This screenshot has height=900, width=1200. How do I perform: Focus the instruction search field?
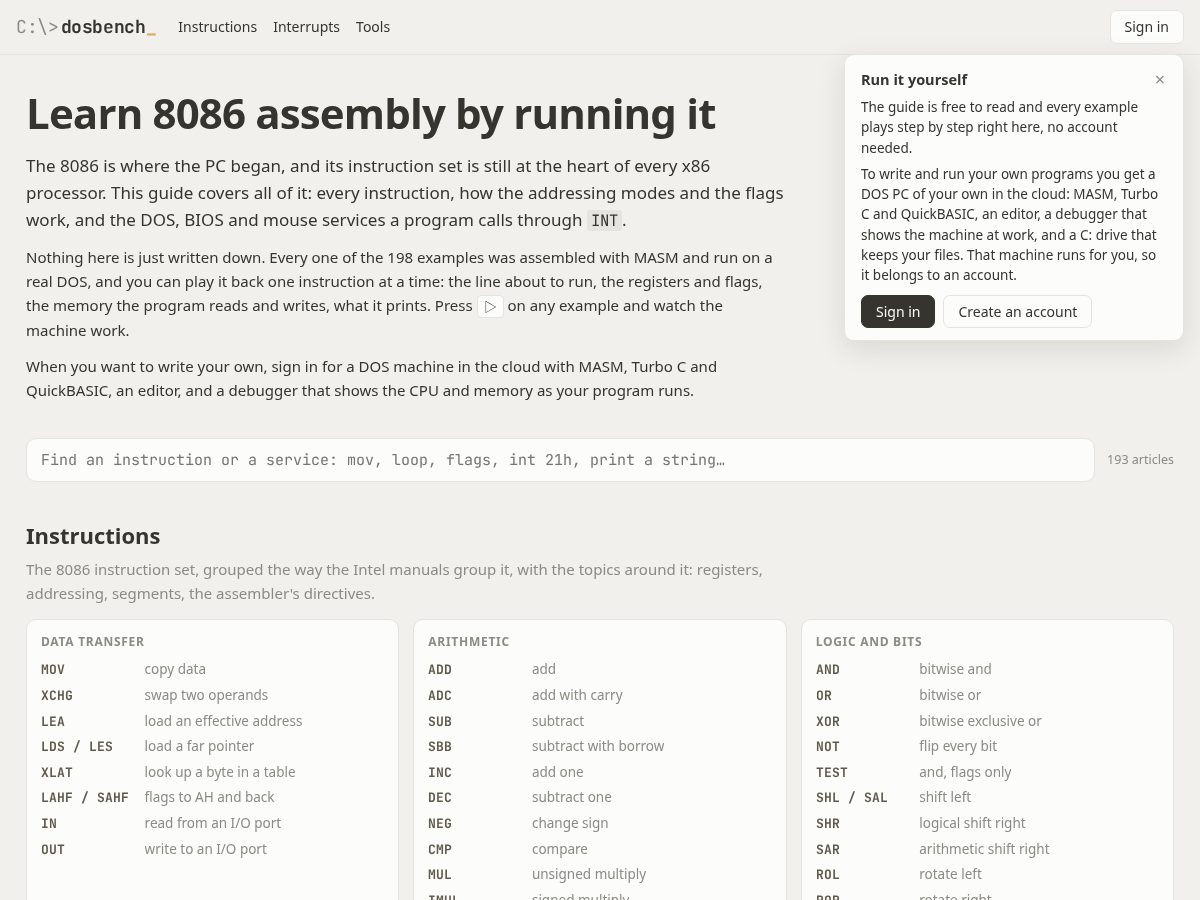[x=560, y=460]
